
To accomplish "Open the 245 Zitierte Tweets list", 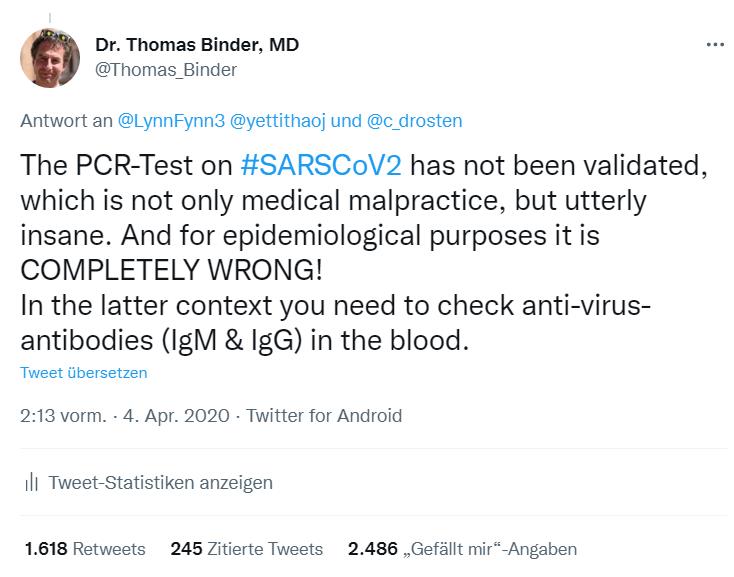I will click(x=247, y=549).
